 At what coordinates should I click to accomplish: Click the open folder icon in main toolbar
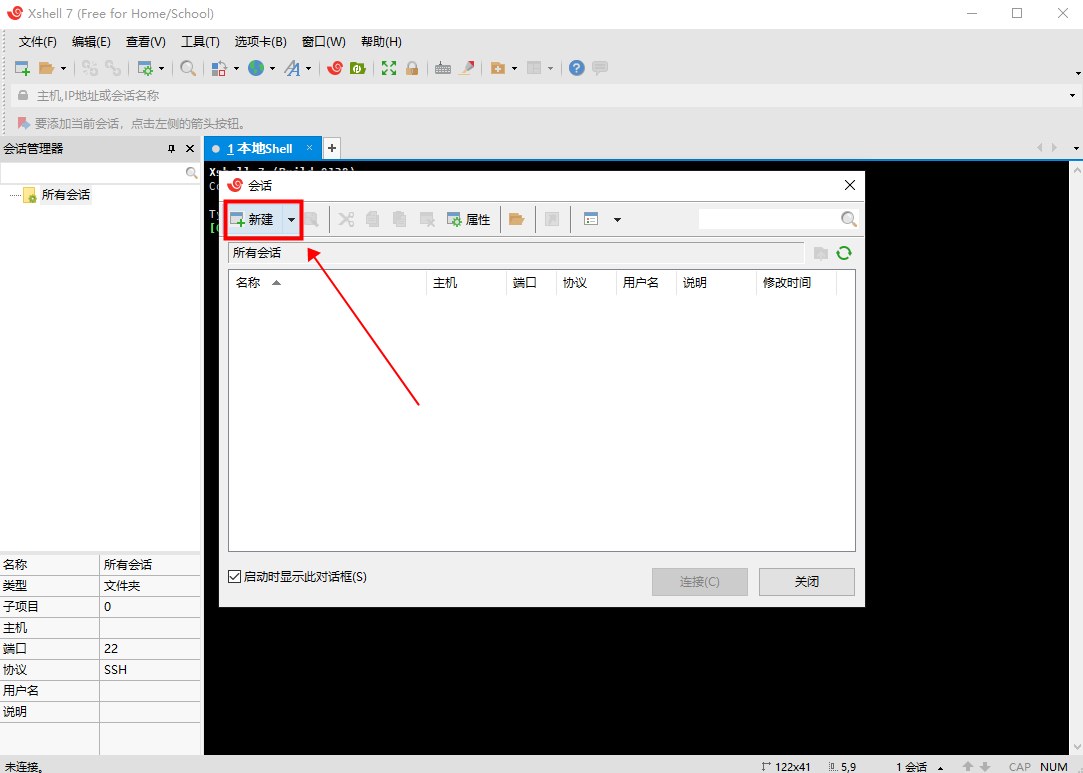[46, 68]
